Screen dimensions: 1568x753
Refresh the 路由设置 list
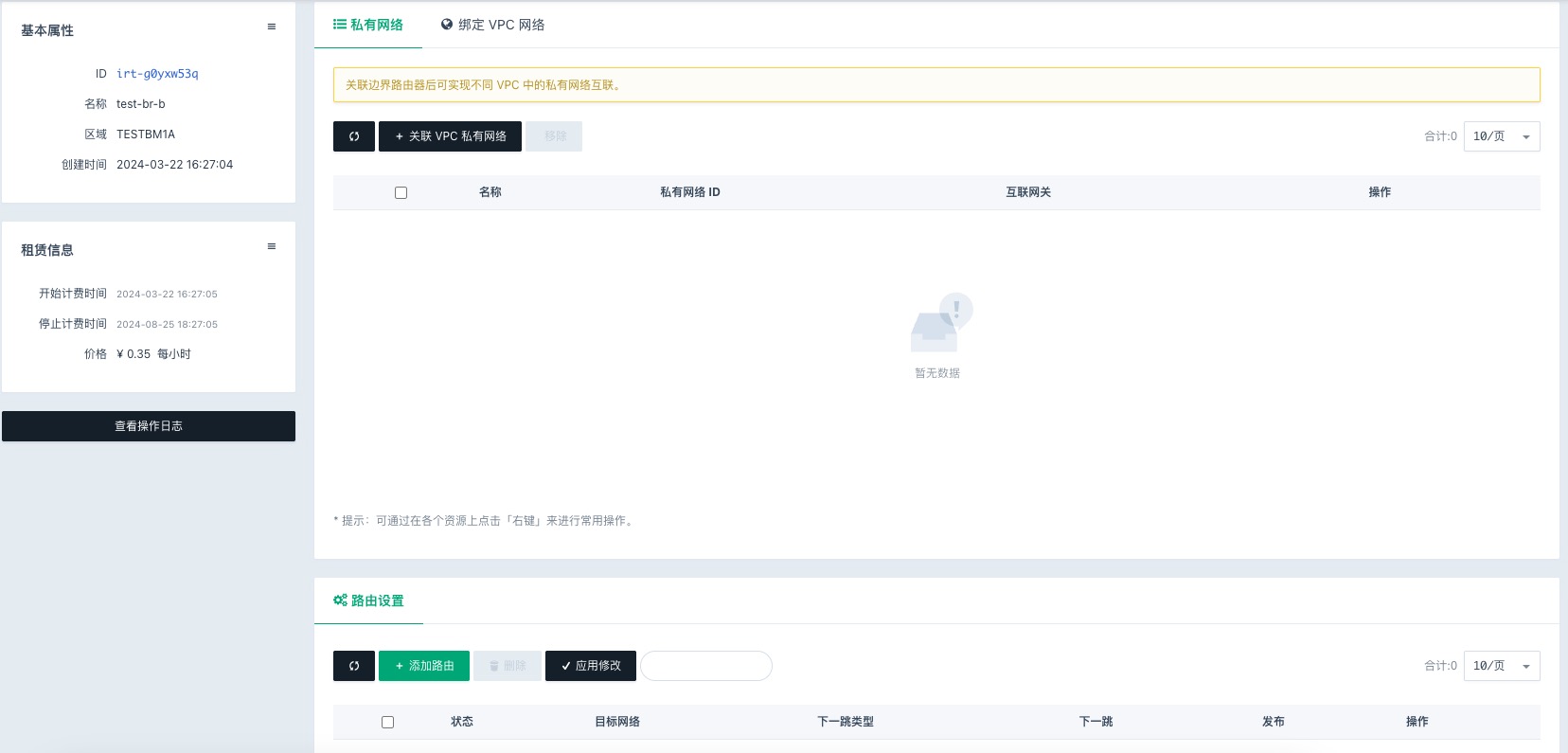(354, 666)
